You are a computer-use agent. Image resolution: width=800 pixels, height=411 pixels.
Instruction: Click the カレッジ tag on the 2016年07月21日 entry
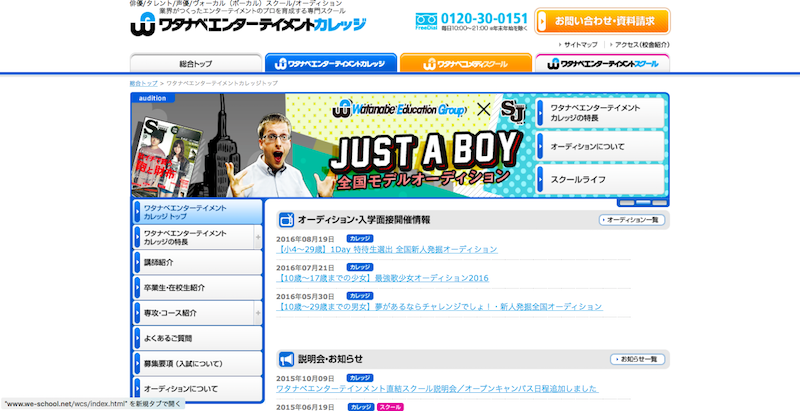tap(360, 268)
